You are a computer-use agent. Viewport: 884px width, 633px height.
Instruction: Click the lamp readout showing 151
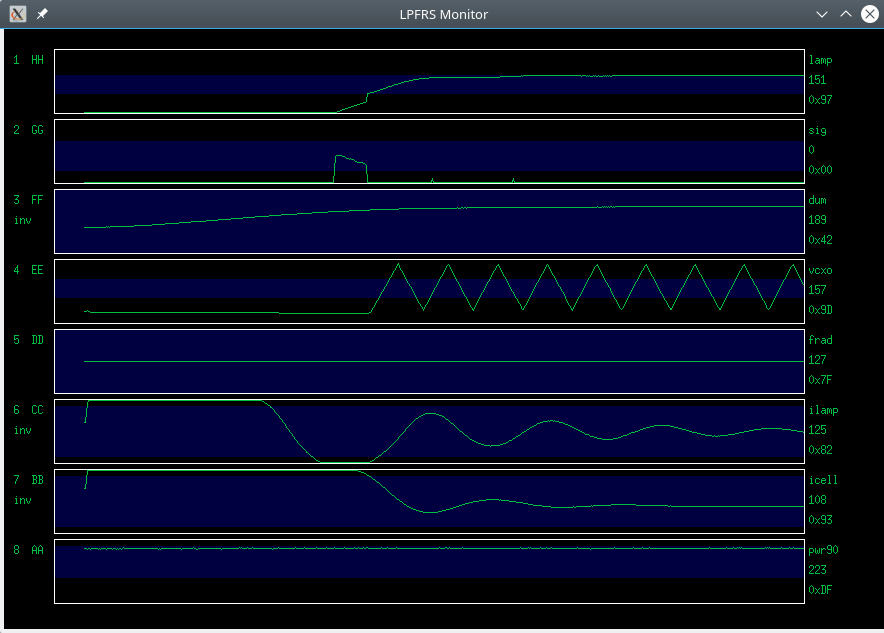[x=816, y=80]
